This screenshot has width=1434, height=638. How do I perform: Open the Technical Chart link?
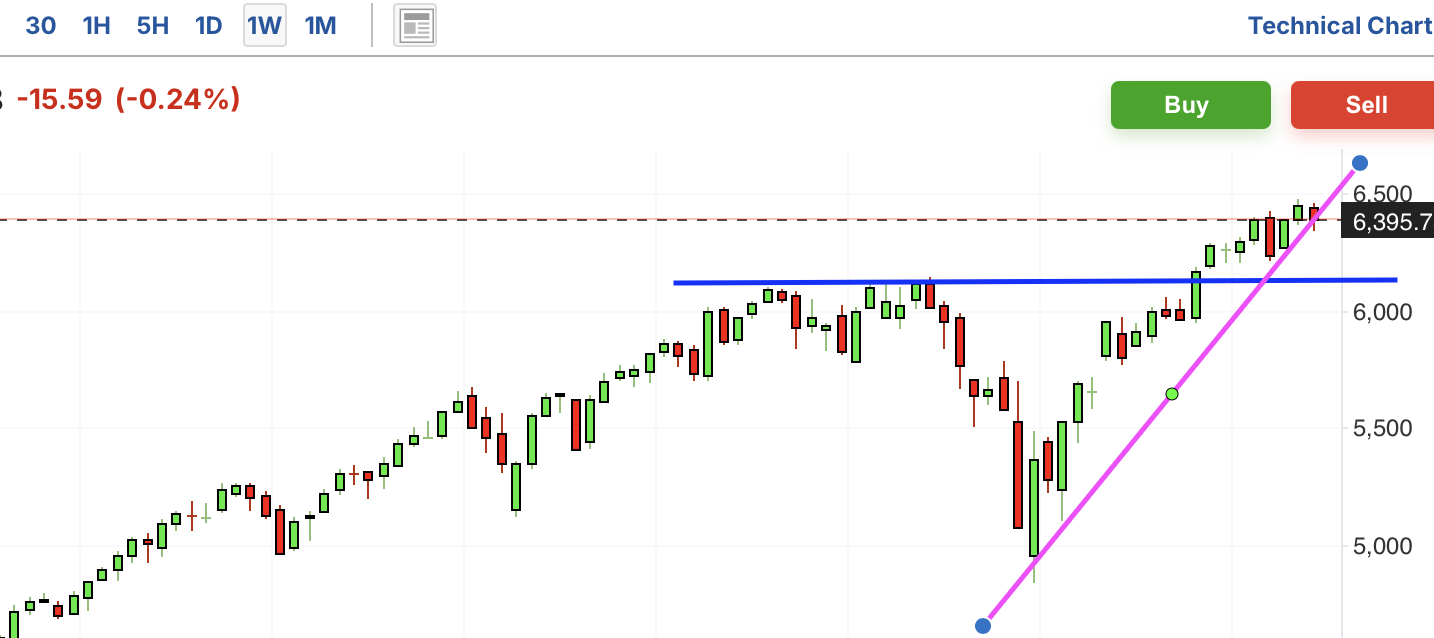(x=1339, y=26)
